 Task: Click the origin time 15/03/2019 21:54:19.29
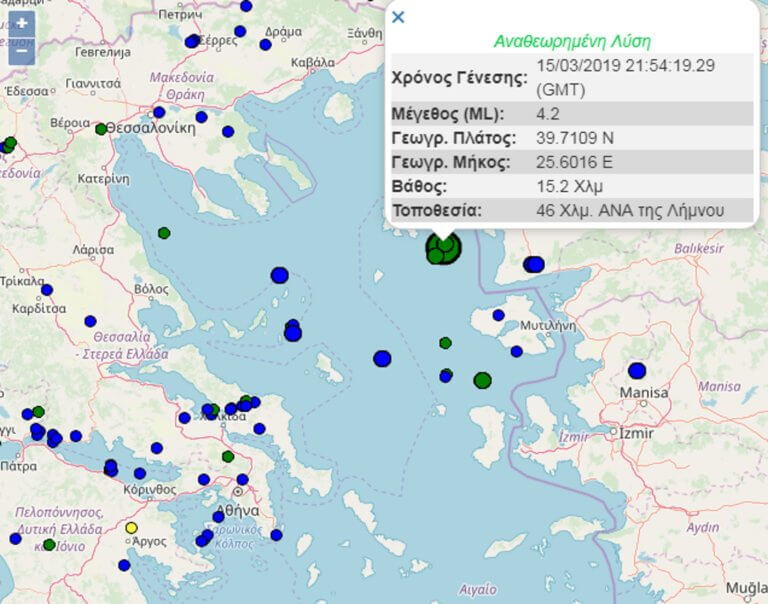[x=625, y=66]
